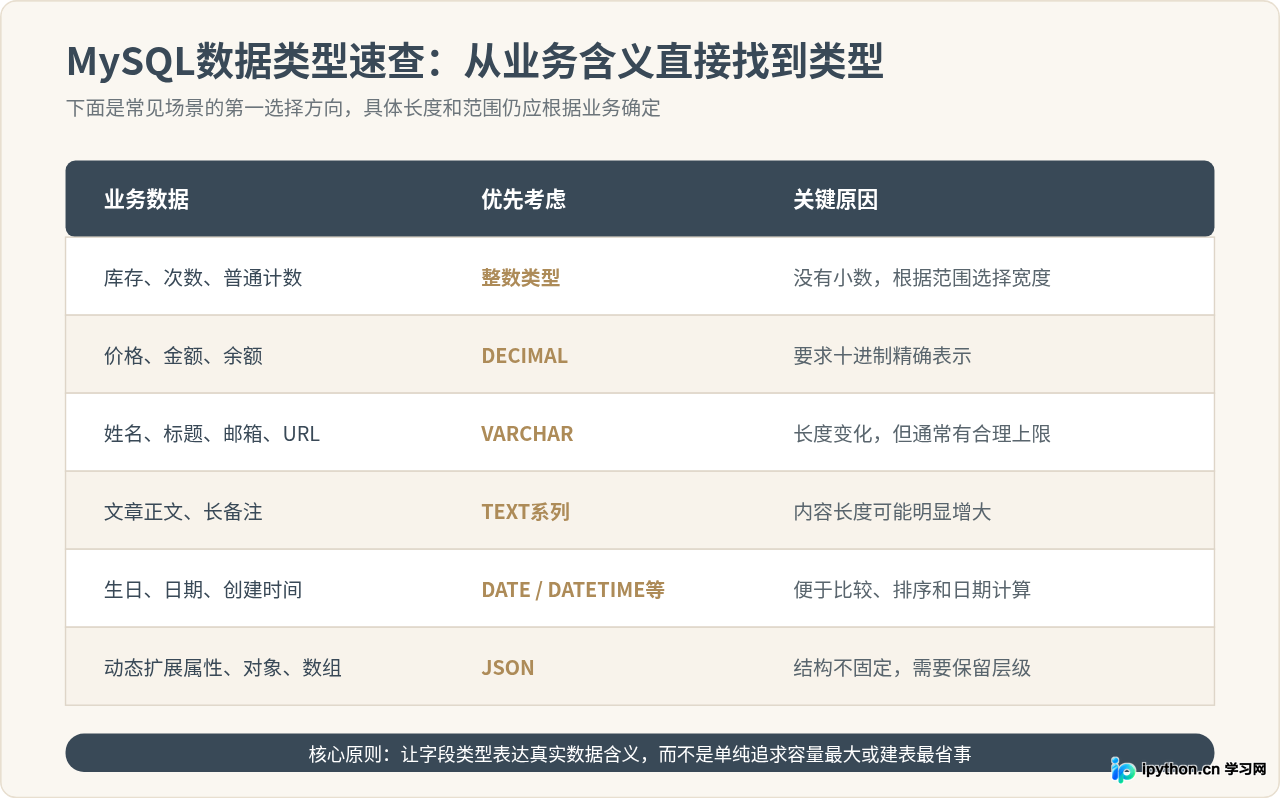Select the cell '文章正文、长备注'
This screenshot has height=798, width=1280.
point(183,511)
